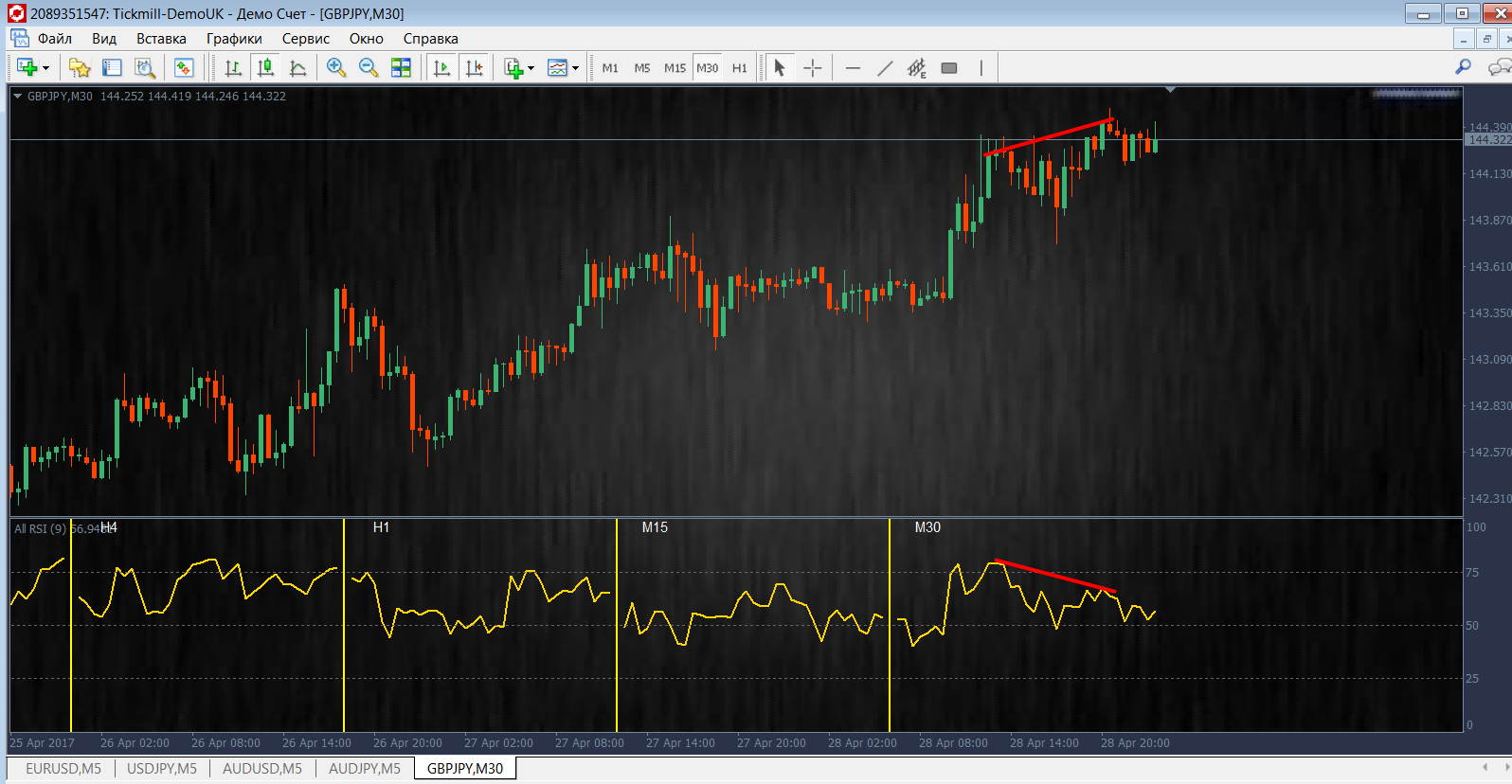Open the Графики menu
This screenshot has height=784, width=1512.
[234, 39]
